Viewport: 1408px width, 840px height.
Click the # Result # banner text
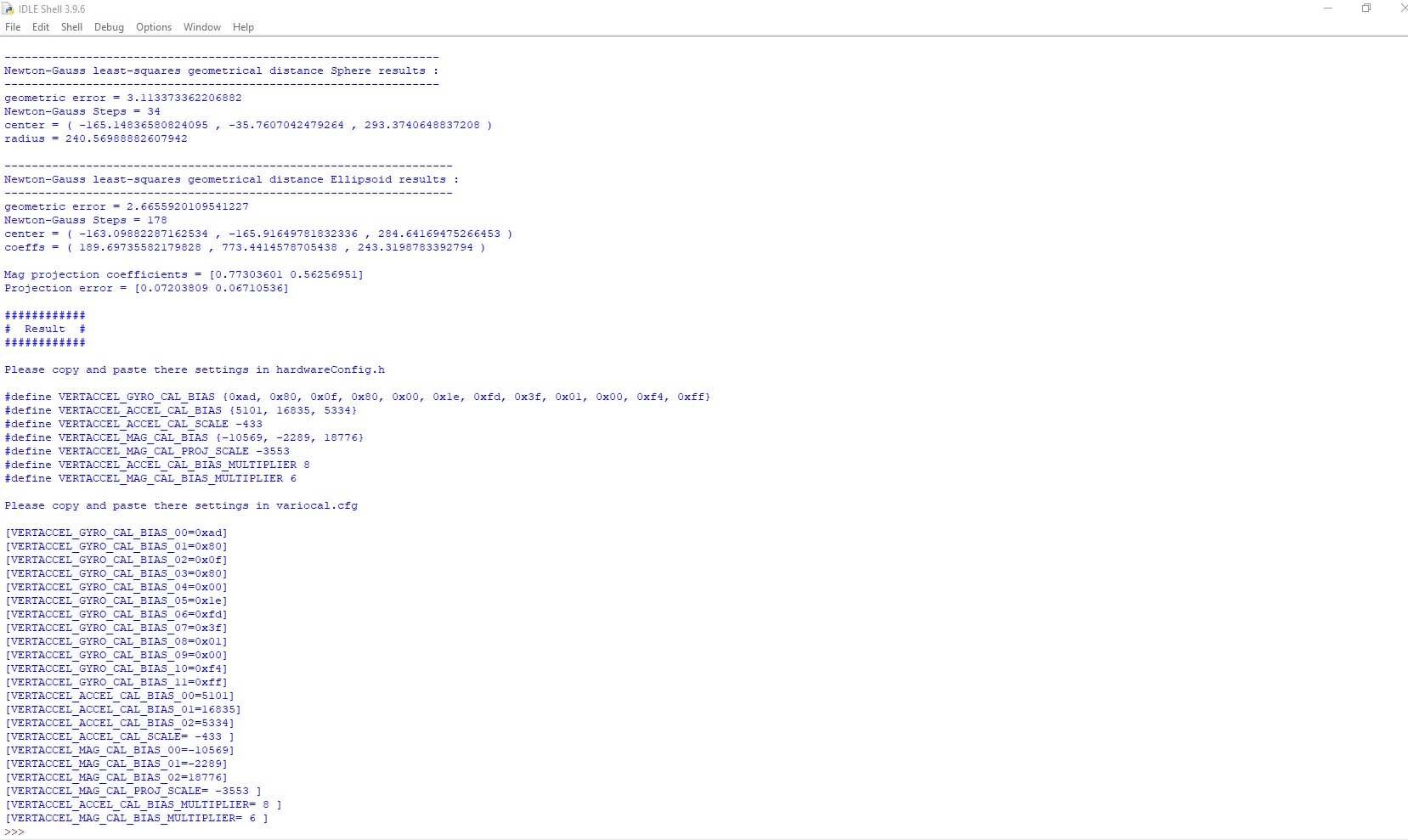coord(45,329)
